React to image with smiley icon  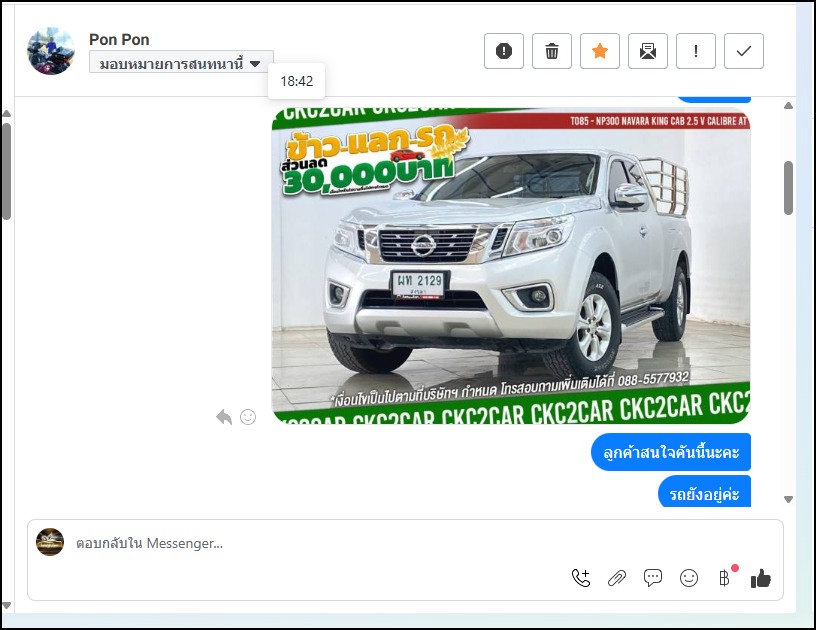click(248, 417)
